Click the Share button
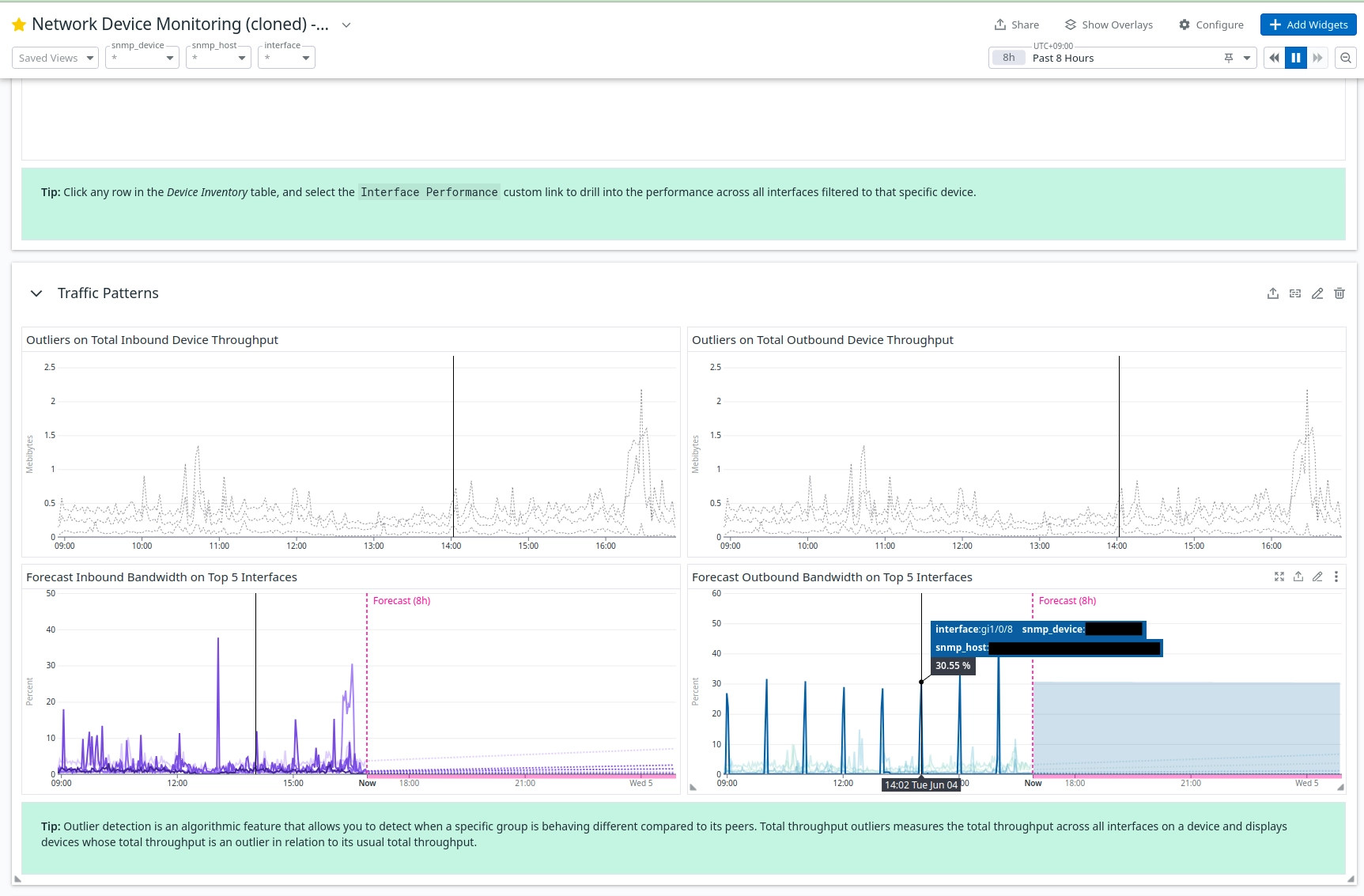The width and height of the screenshot is (1364, 896). (1017, 25)
